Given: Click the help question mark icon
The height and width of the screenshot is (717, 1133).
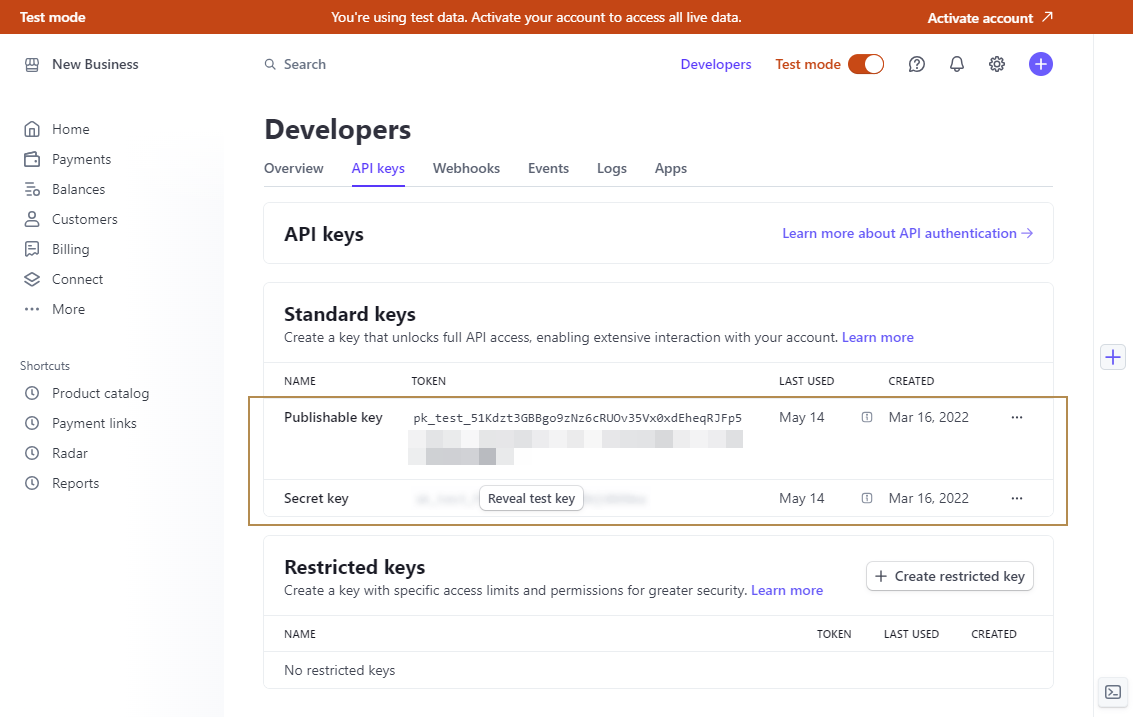Looking at the screenshot, I should pyautogui.click(x=917, y=64).
